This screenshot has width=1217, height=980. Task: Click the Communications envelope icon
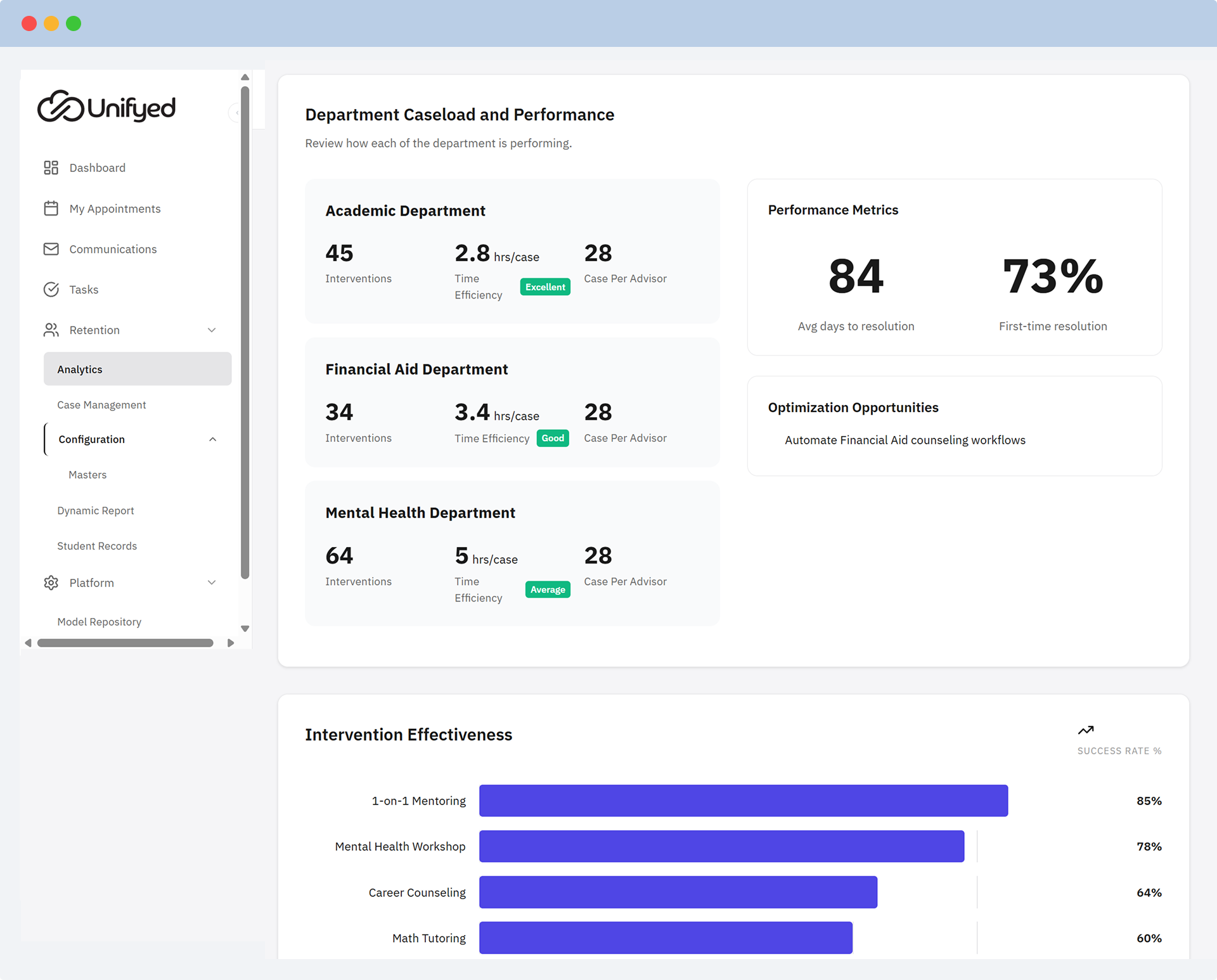51,248
